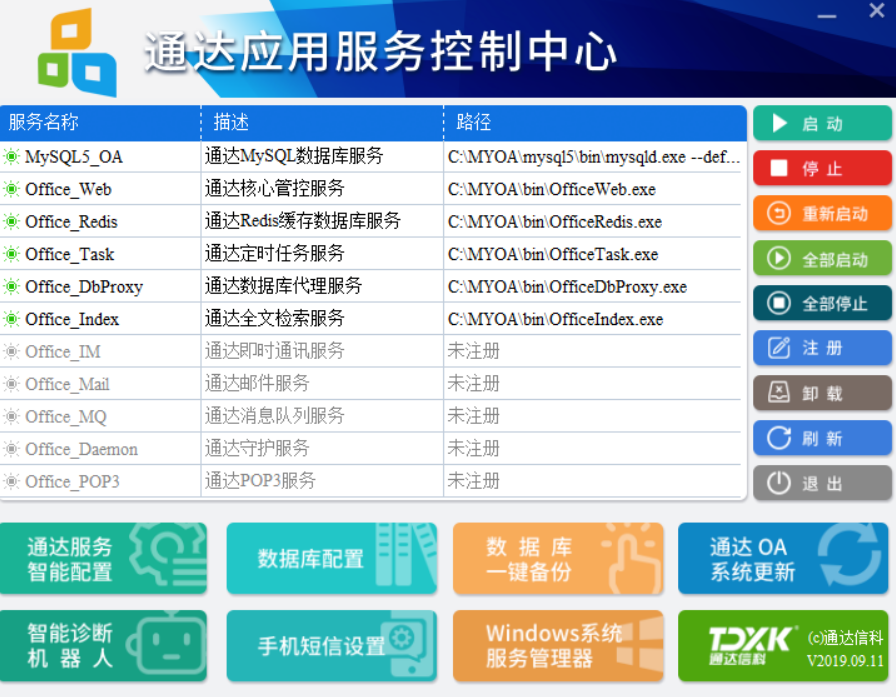Click description 通达数据库代理服务

[283, 286]
